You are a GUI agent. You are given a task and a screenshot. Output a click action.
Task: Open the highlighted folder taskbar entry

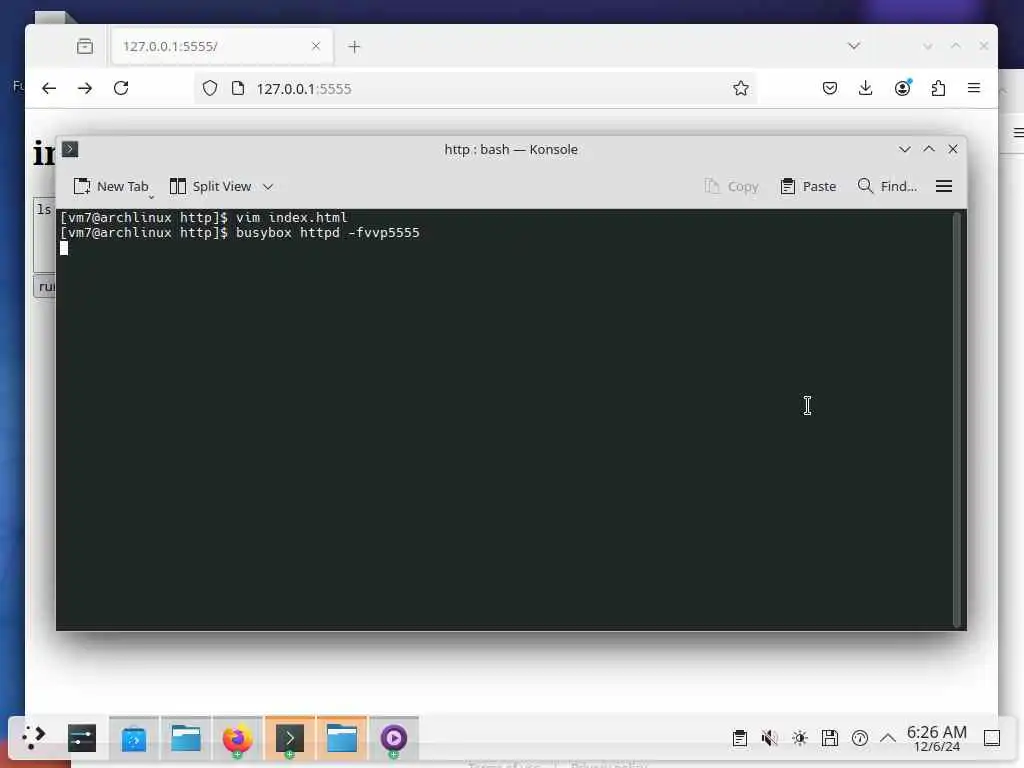pos(342,738)
